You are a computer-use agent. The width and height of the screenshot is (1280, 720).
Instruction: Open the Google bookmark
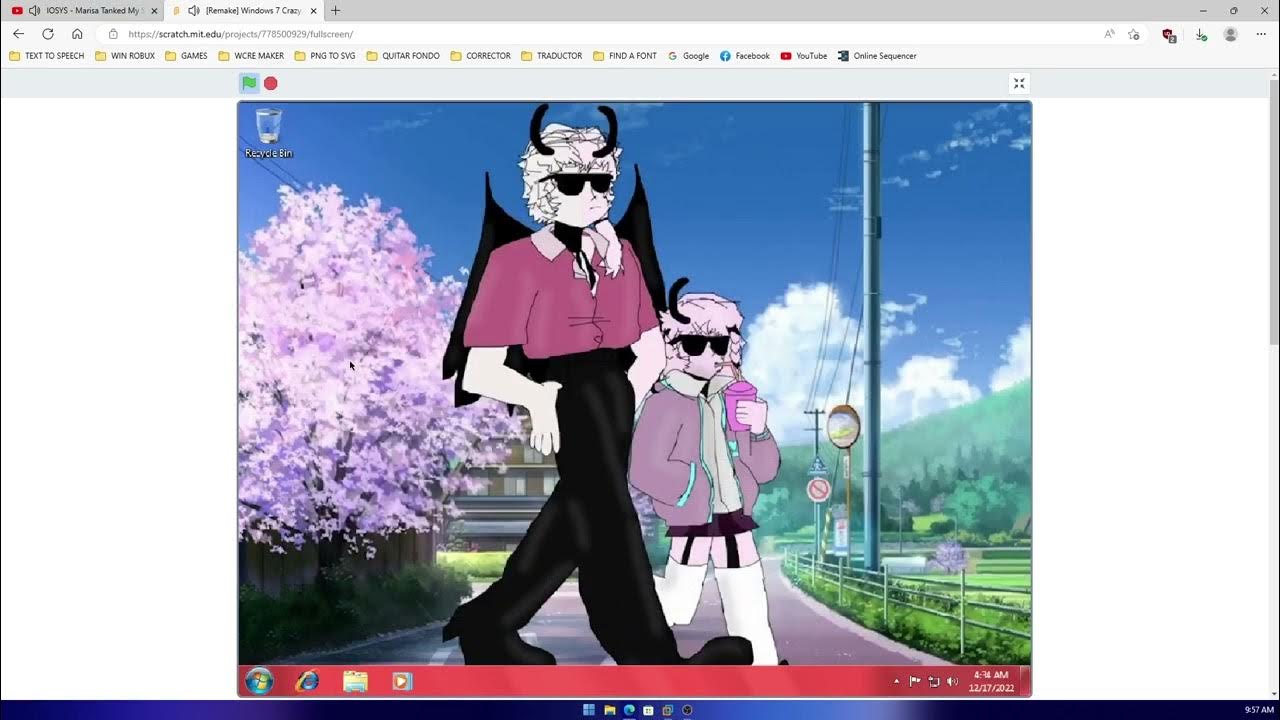(689, 56)
